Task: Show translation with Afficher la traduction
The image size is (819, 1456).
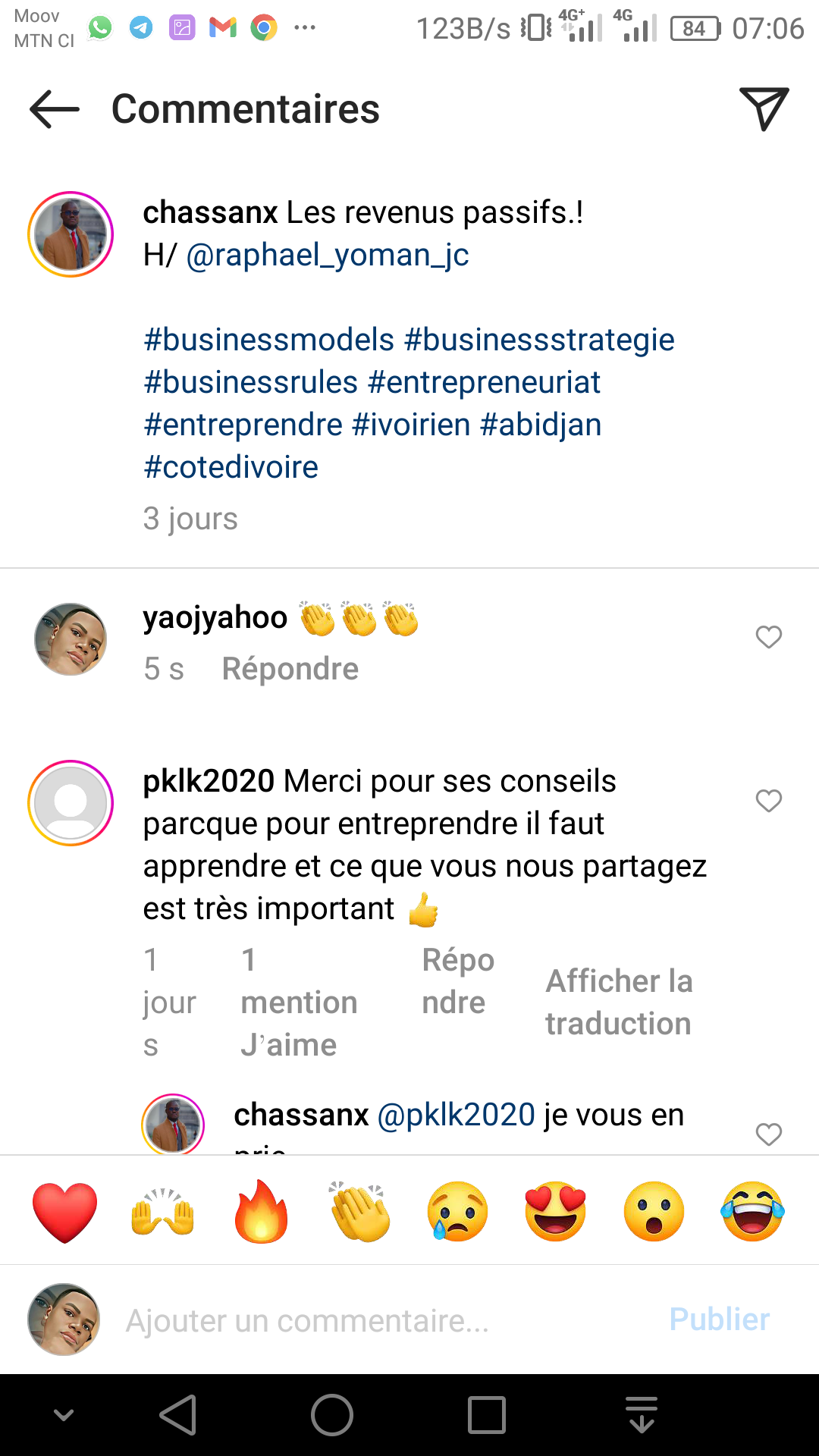Action: 619,1003
